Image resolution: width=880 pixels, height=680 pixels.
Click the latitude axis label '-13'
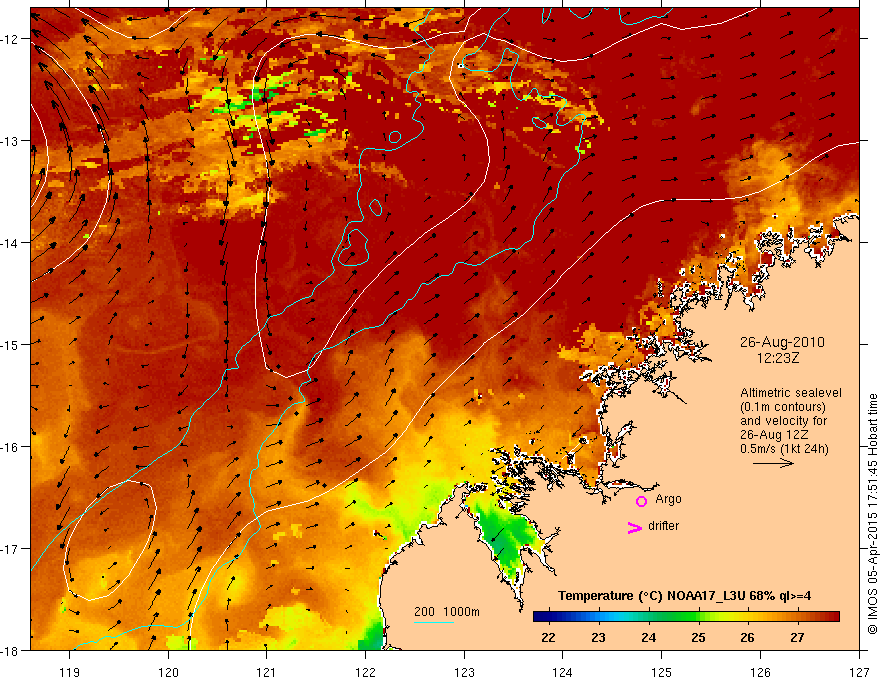point(10,141)
